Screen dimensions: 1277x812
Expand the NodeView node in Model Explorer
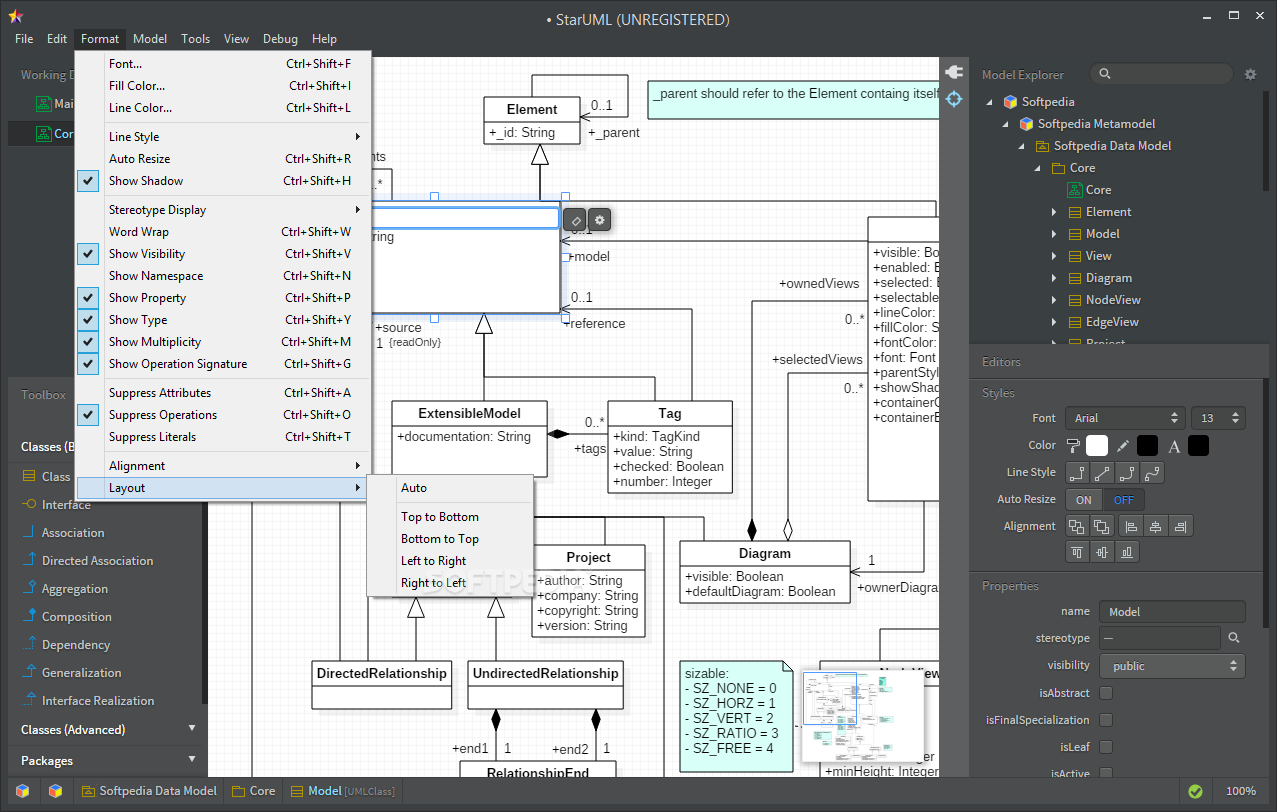click(1054, 300)
